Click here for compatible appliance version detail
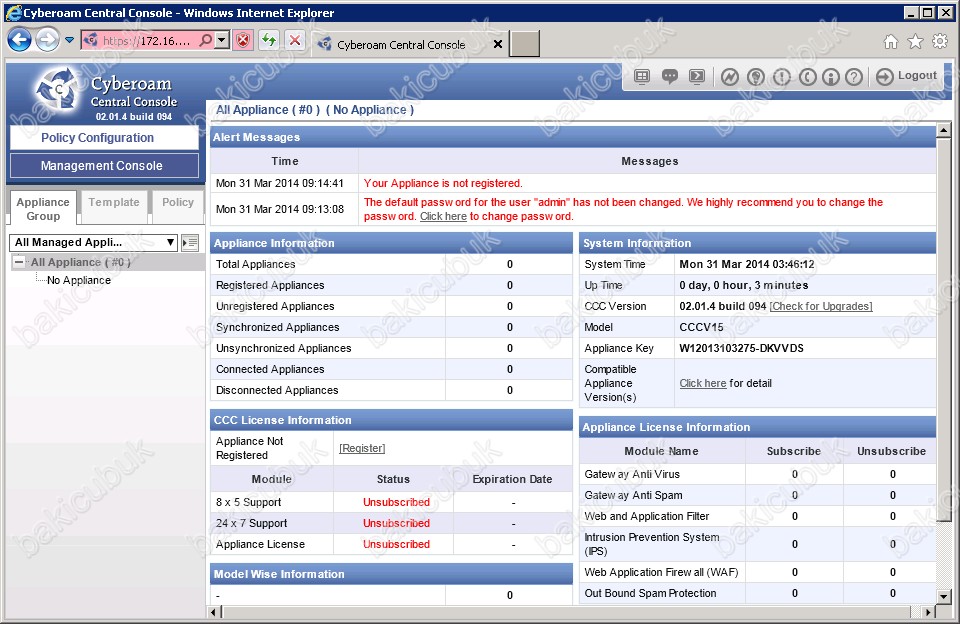 pos(703,383)
